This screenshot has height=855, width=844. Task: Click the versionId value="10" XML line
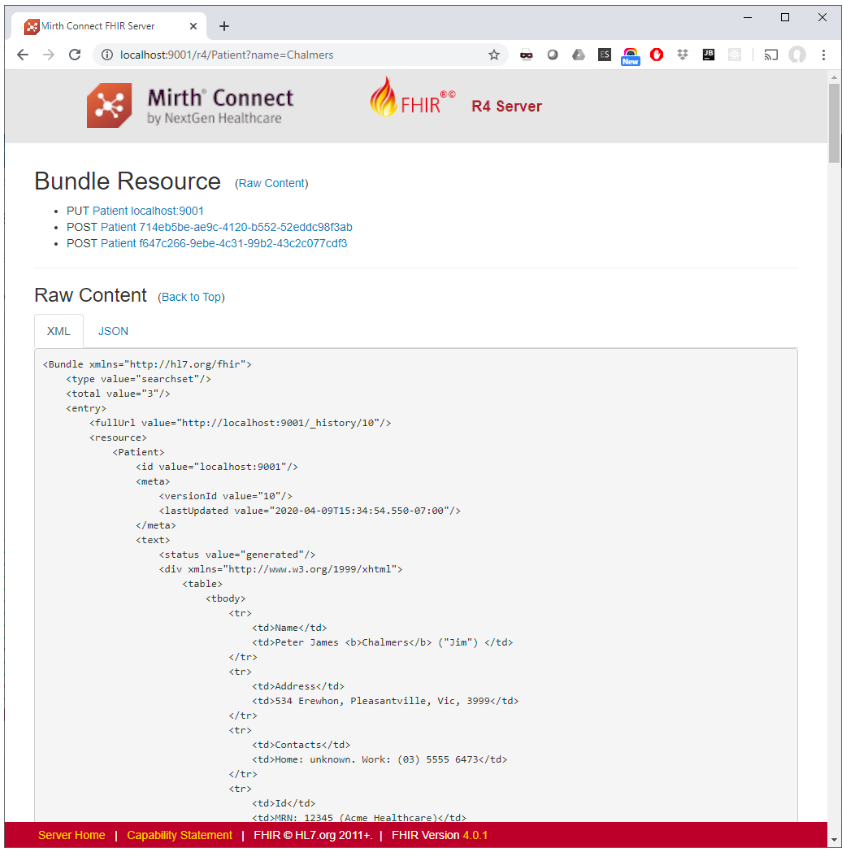[x=226, y=496]
